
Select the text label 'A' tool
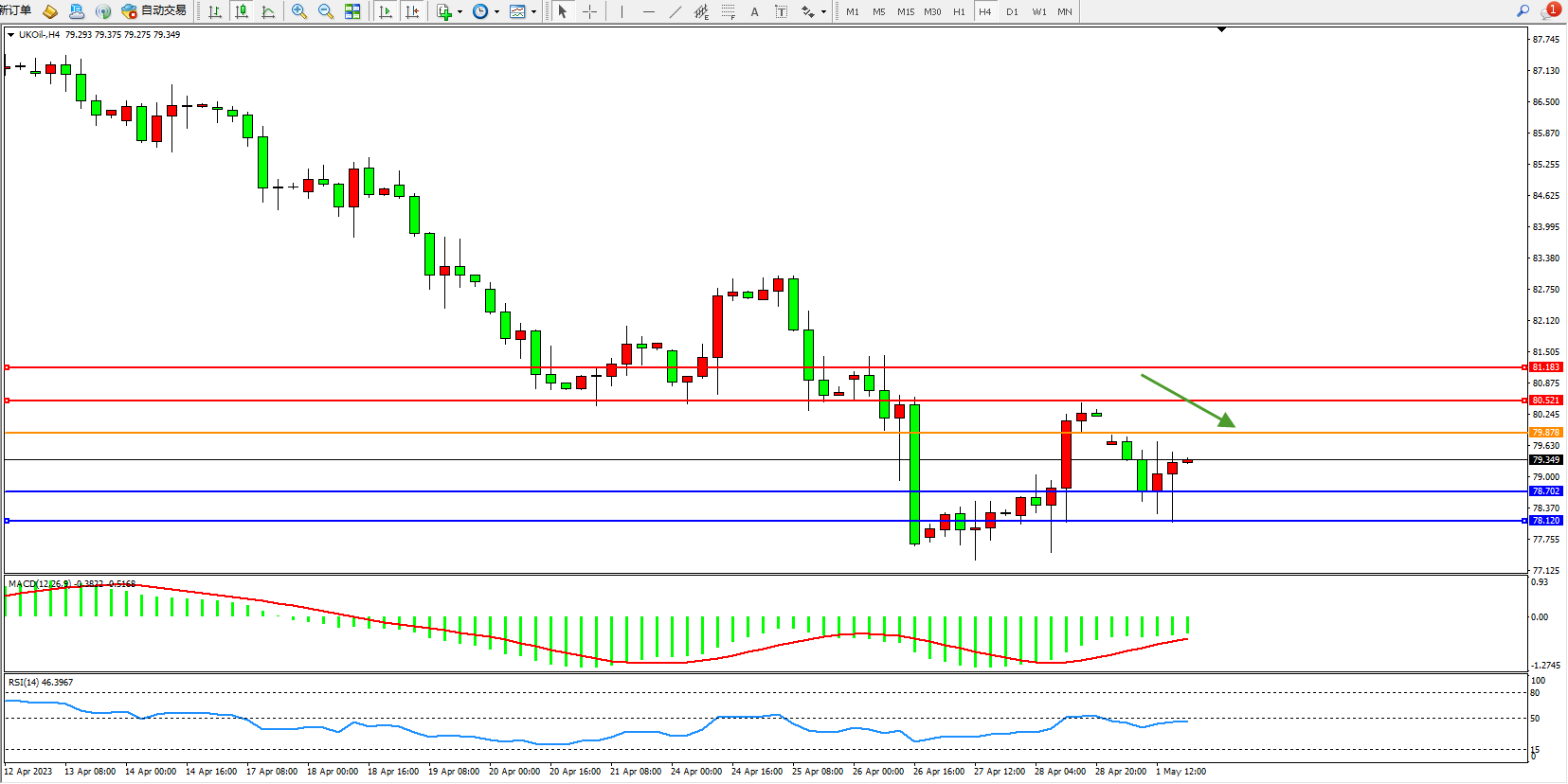(x=754, y=11)
